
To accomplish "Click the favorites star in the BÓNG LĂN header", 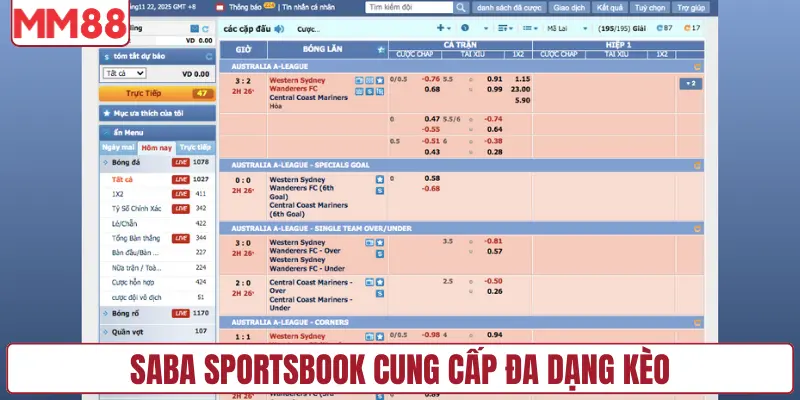I will point(381,50).
